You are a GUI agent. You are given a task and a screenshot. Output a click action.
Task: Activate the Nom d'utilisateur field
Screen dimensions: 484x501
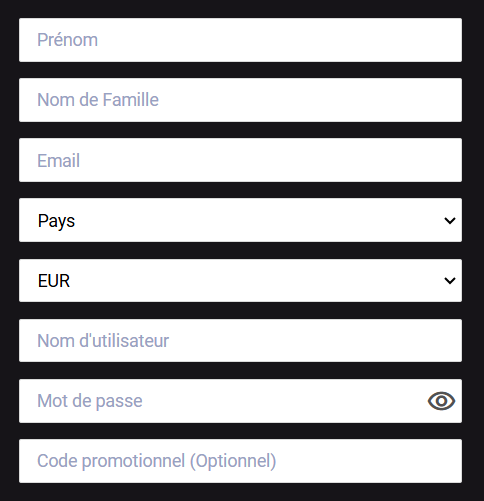click(240, 341)
